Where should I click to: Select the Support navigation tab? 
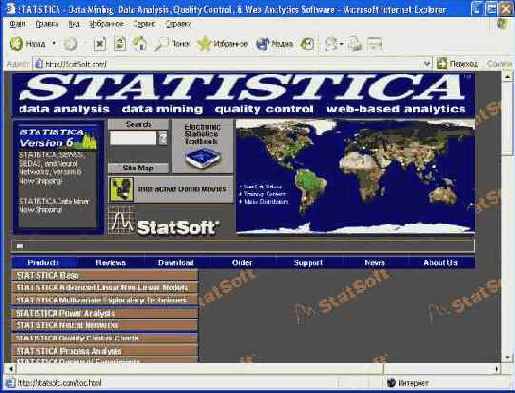click(308, 263)
